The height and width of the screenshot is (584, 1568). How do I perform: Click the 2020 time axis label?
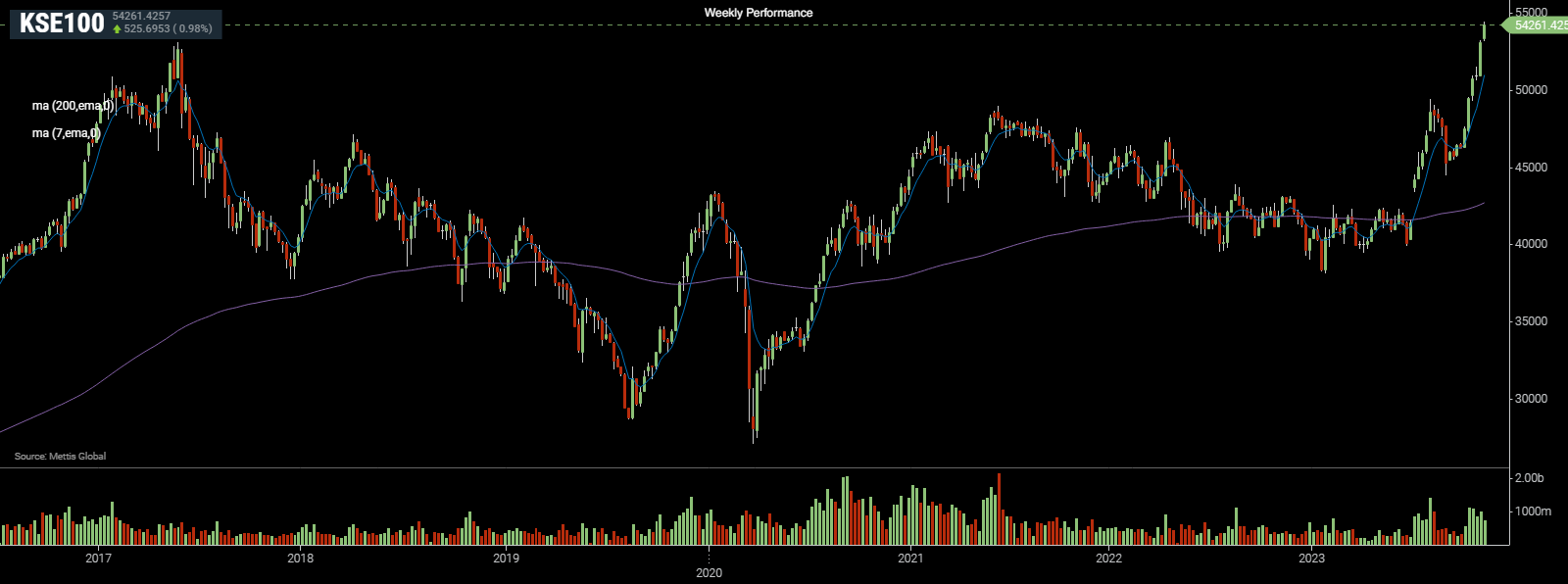coord(709,572)
